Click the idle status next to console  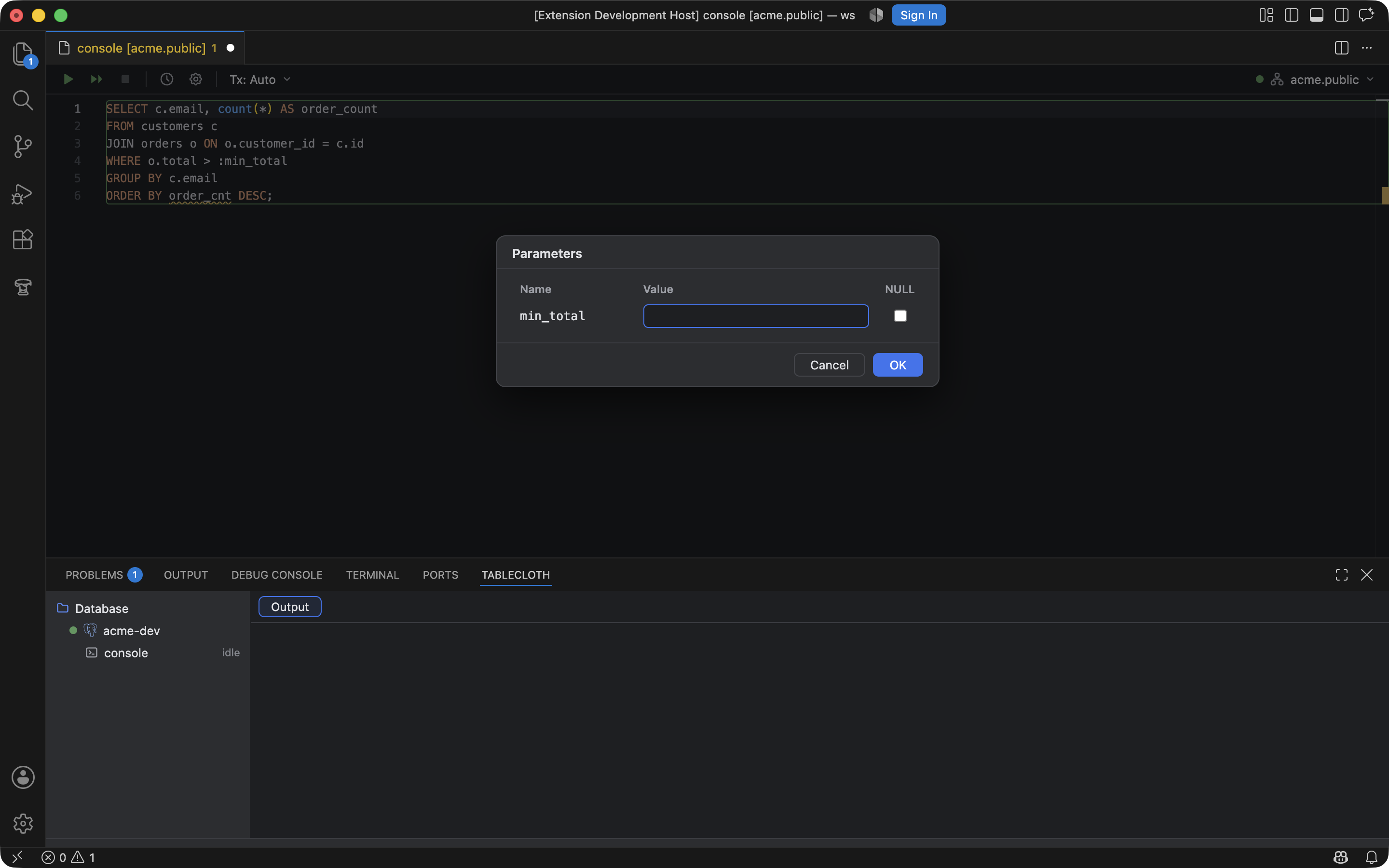pos(231,653)
